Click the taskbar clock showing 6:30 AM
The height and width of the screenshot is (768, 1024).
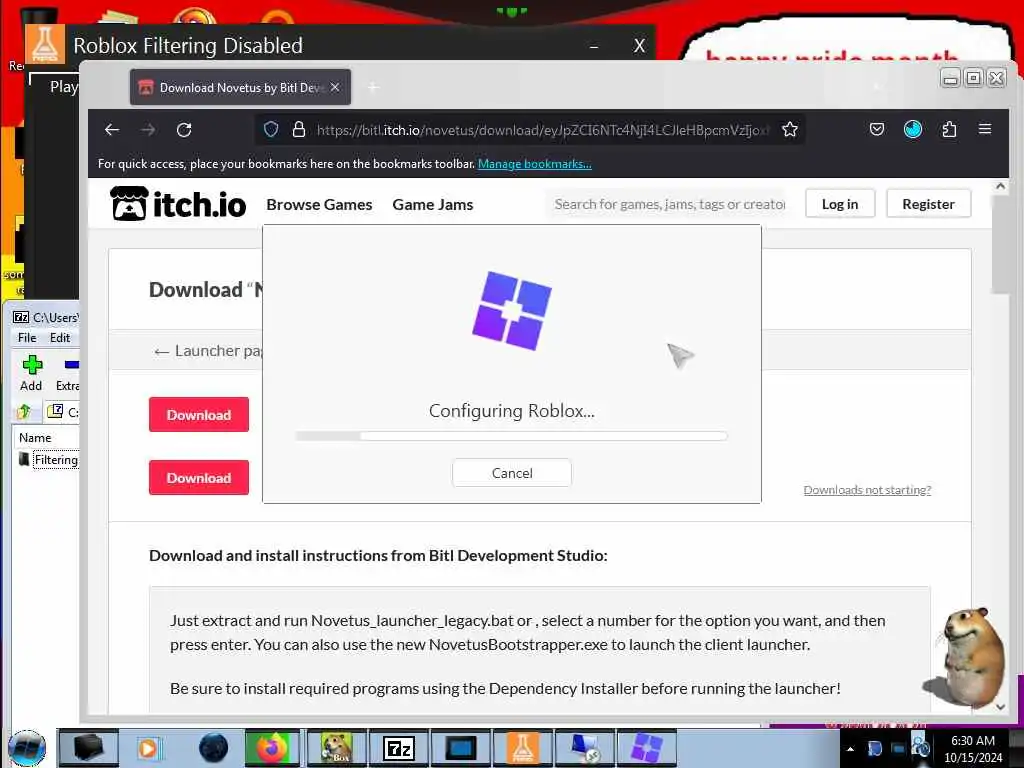(973, 748)
